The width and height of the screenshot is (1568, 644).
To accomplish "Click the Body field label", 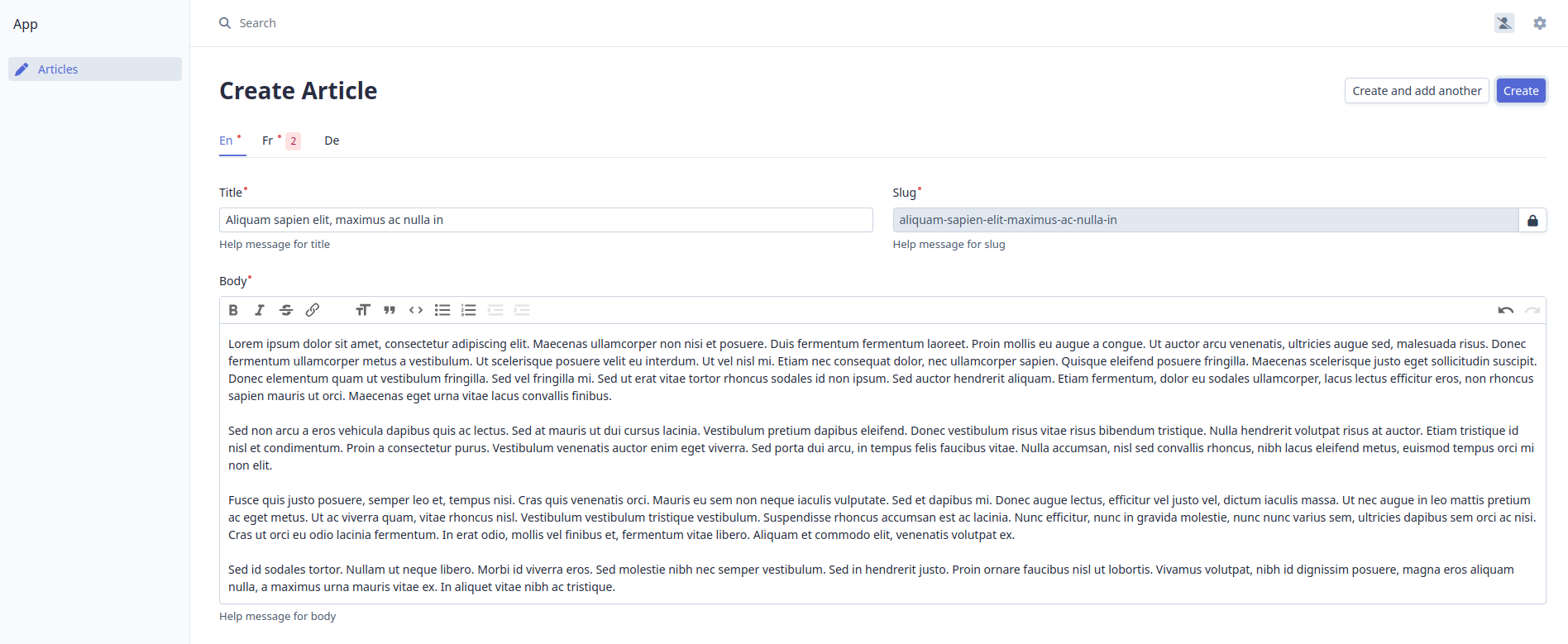I will point(233,281).
